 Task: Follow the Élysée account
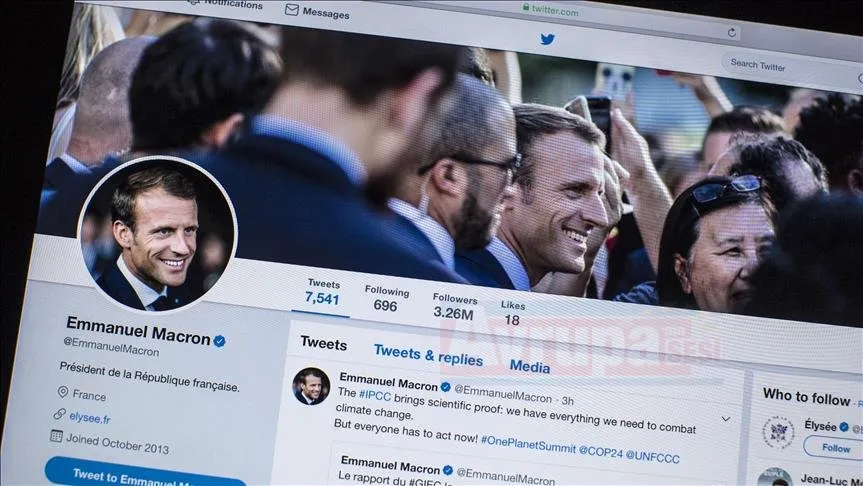pos(836,447)
